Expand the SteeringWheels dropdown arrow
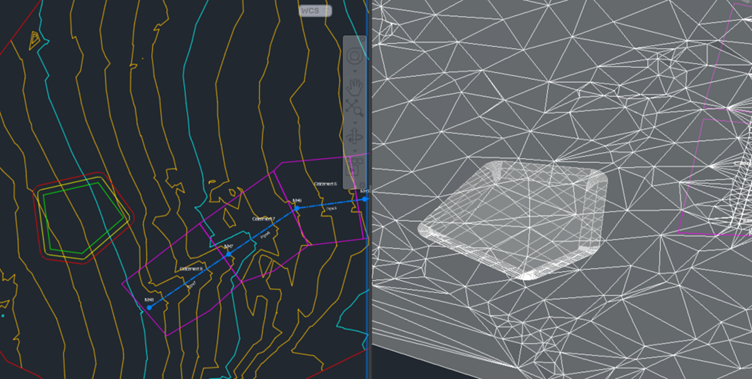Viewport: 752px width, 379px height. tap(355, 71)
